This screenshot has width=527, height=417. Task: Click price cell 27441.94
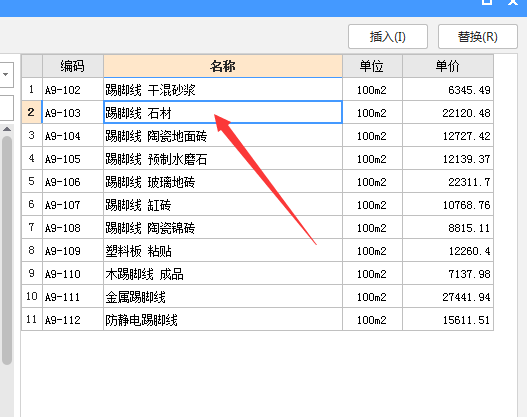coord(448,297)
